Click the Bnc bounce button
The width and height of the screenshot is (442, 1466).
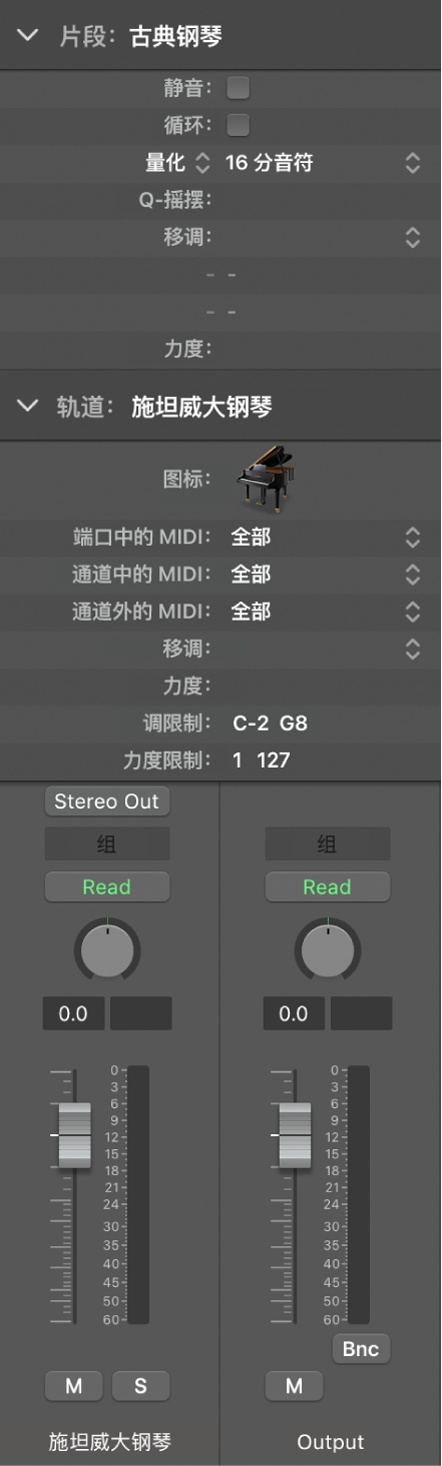(361, 1348)
